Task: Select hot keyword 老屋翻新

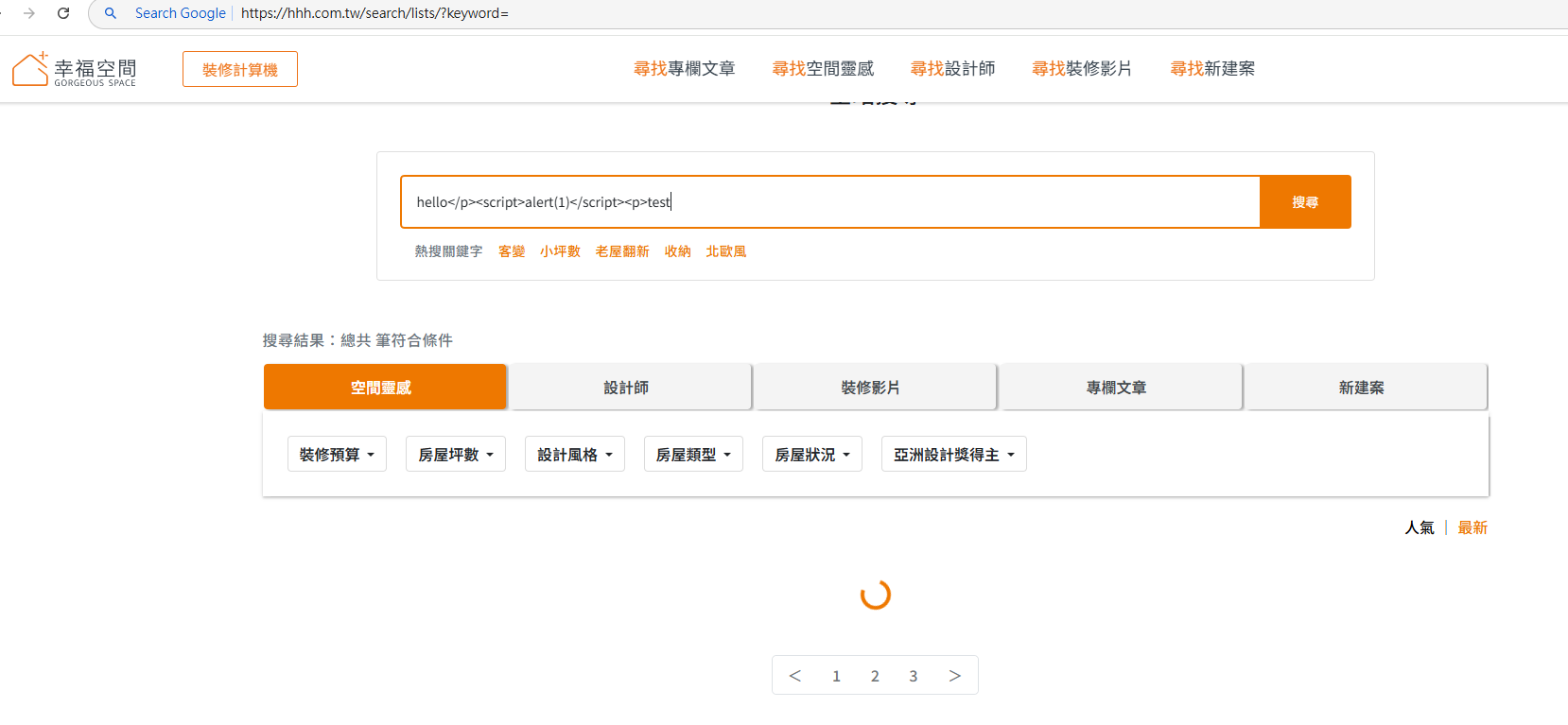Action: [x=622, y=251]
